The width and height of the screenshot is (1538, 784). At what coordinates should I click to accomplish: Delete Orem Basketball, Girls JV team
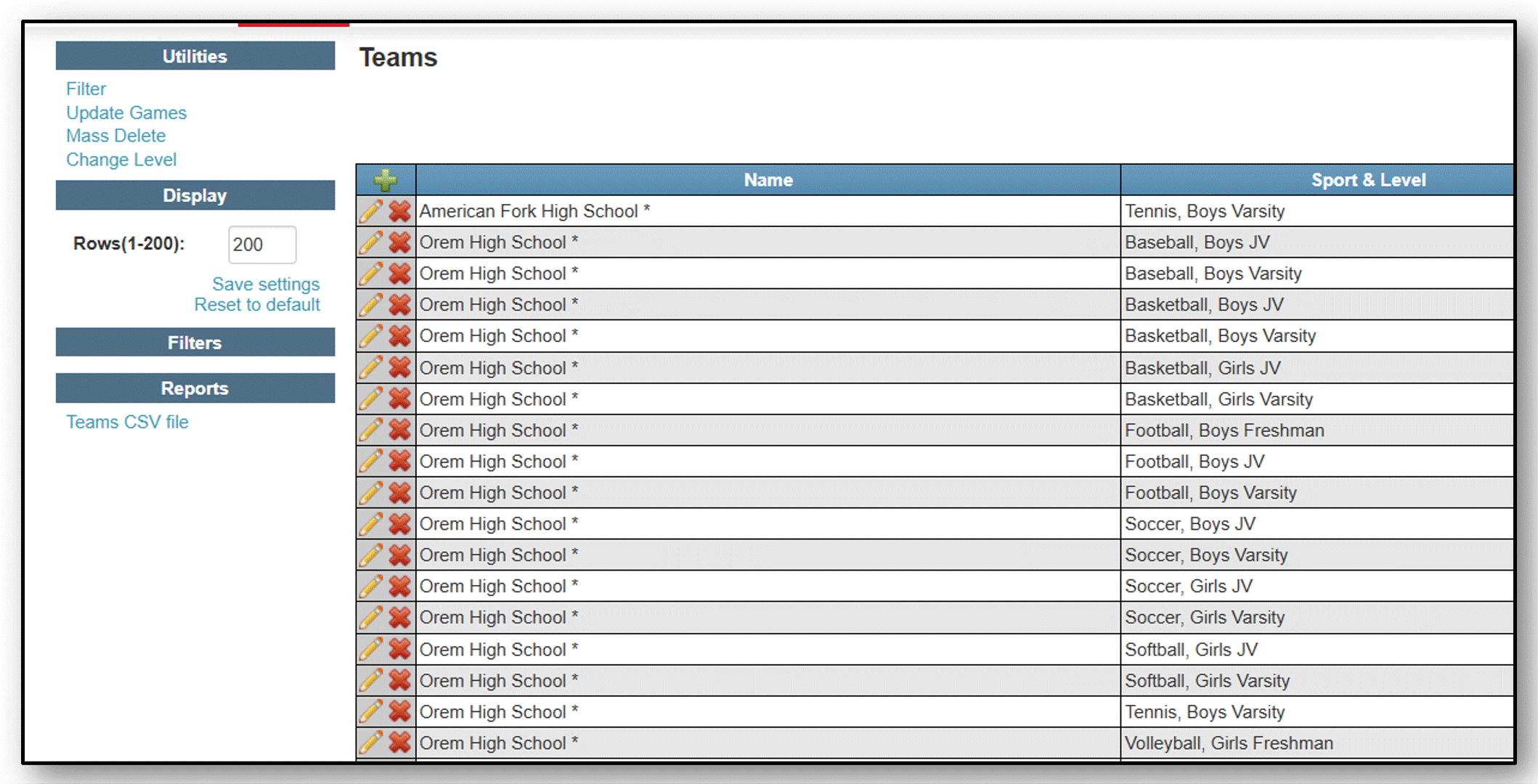(399, 368)
